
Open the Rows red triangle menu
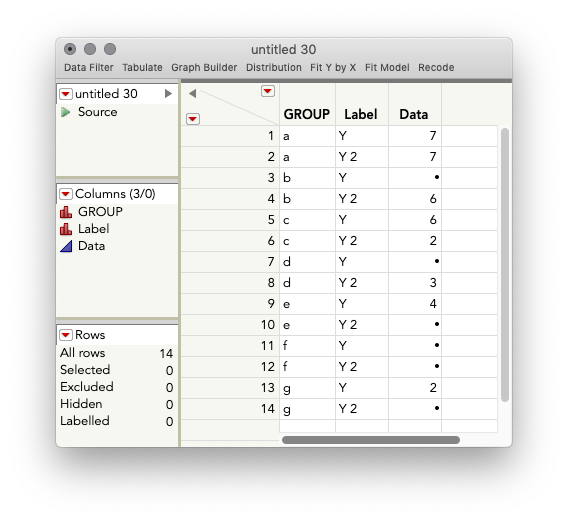click(x=66, y=335)
